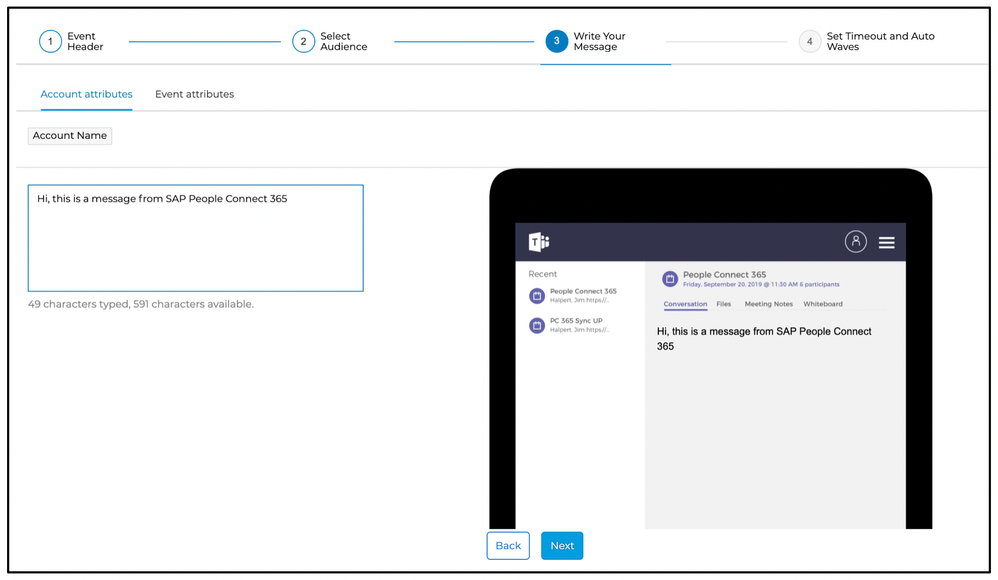The width and height of the screenshot is (998, 580).
Task: Click the preview message text
Action: 764,339
